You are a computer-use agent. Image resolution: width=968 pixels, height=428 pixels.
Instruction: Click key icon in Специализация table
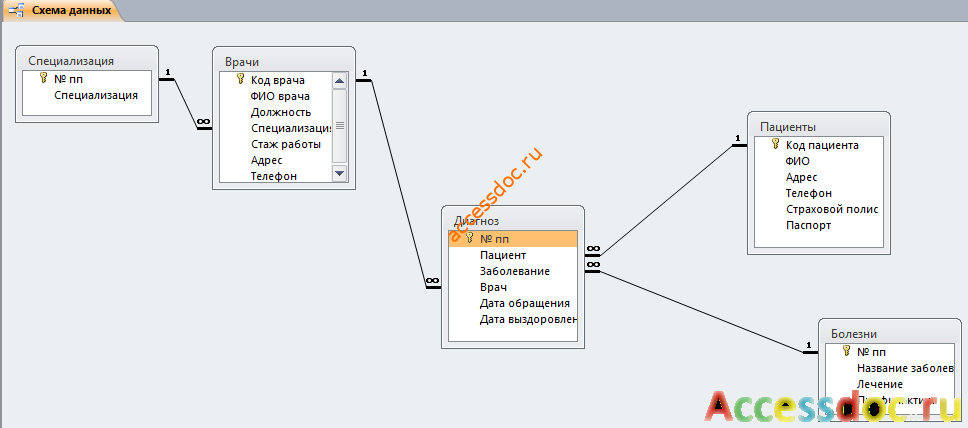point(43,78)
